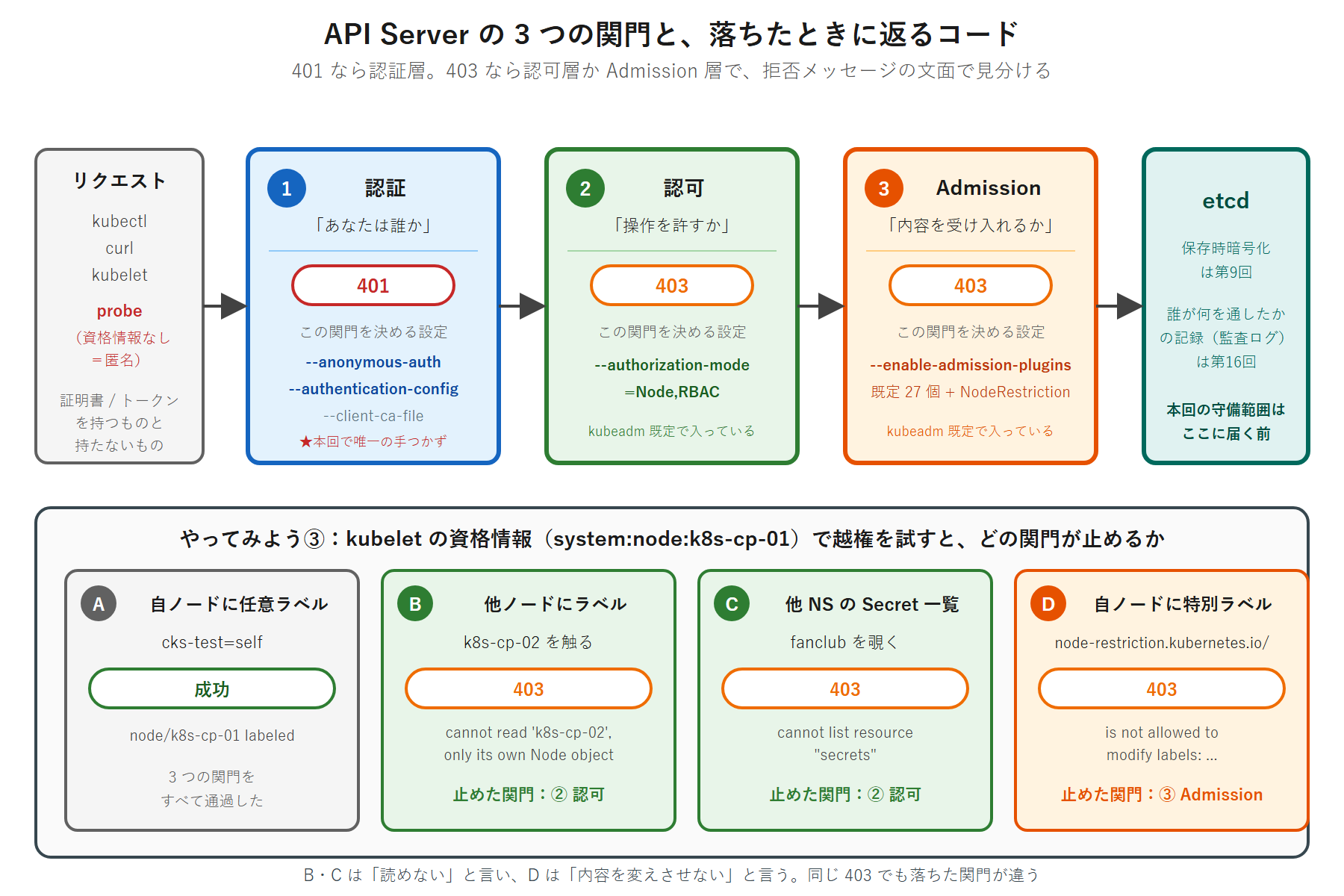
Task: Click the '保存時暗号化' line in etcd box
Action: [1226, 248]
